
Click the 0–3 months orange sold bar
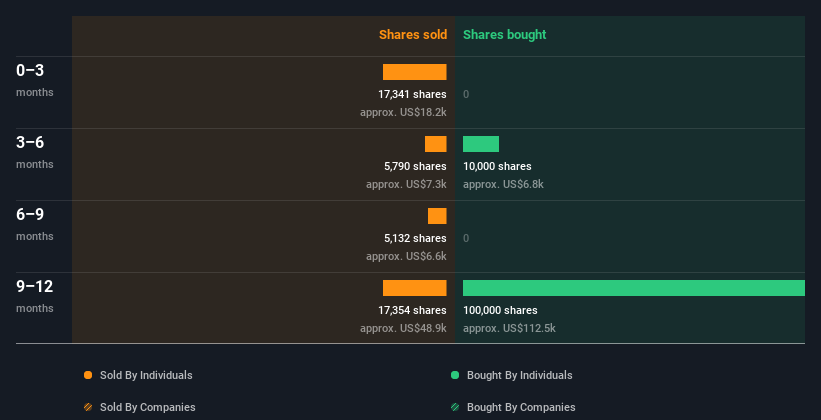tap(414, 72)
